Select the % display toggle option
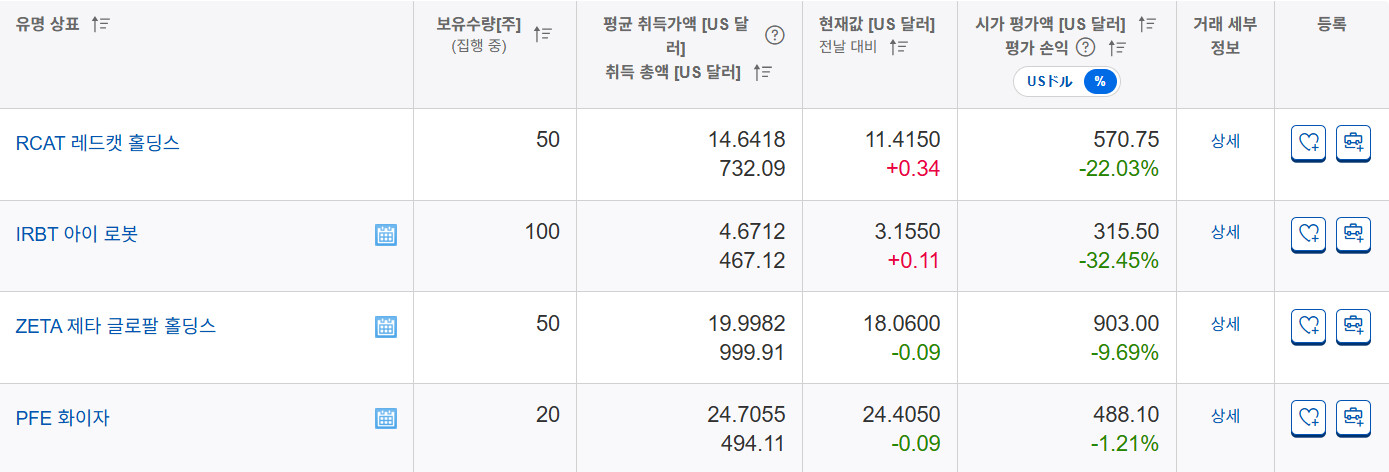 1099,82
